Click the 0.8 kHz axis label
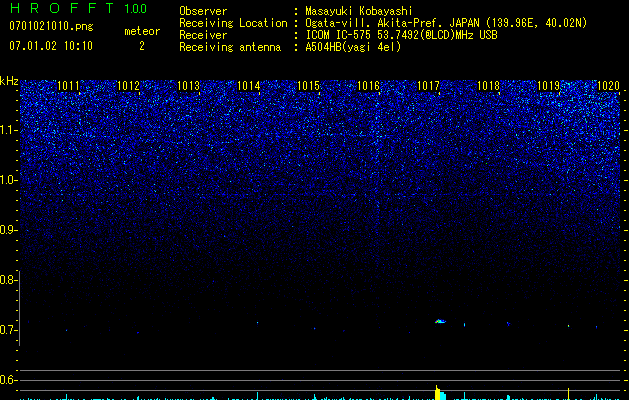This screenshot has width=629, height=400. [x=9, y=280]
